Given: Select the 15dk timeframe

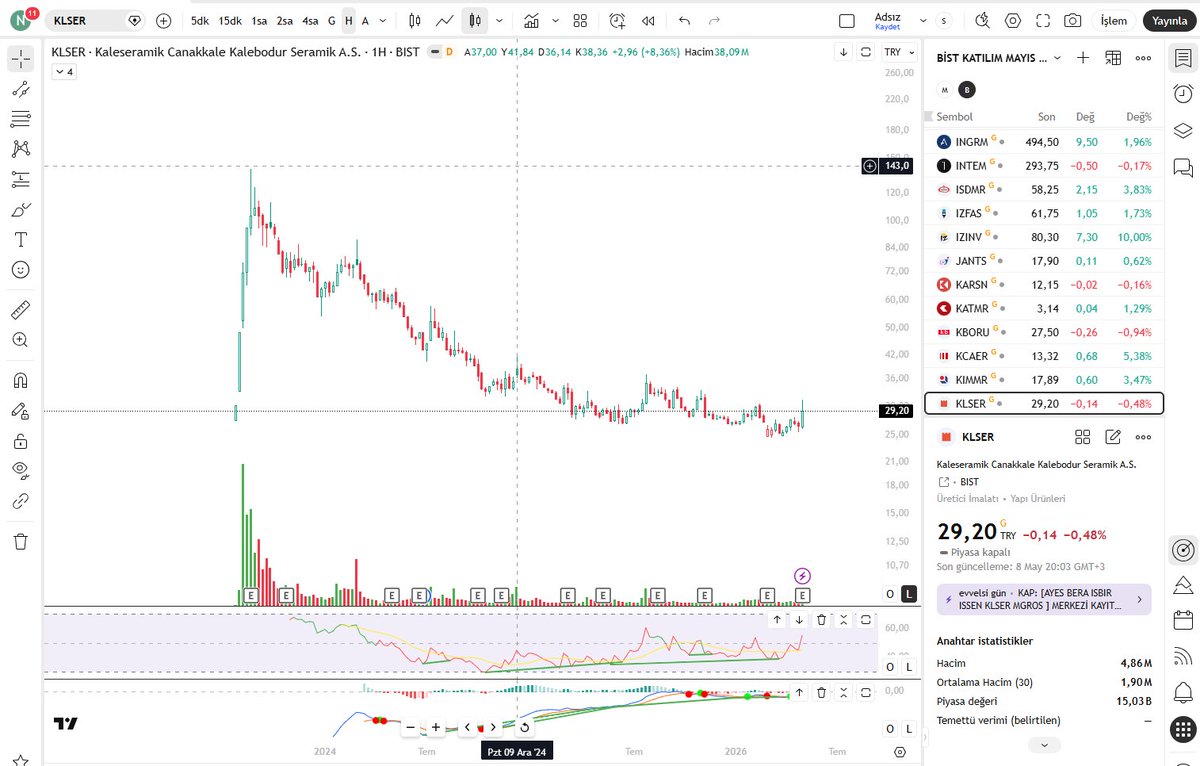Looking at the screenshot, I should [x=230, y=20].
